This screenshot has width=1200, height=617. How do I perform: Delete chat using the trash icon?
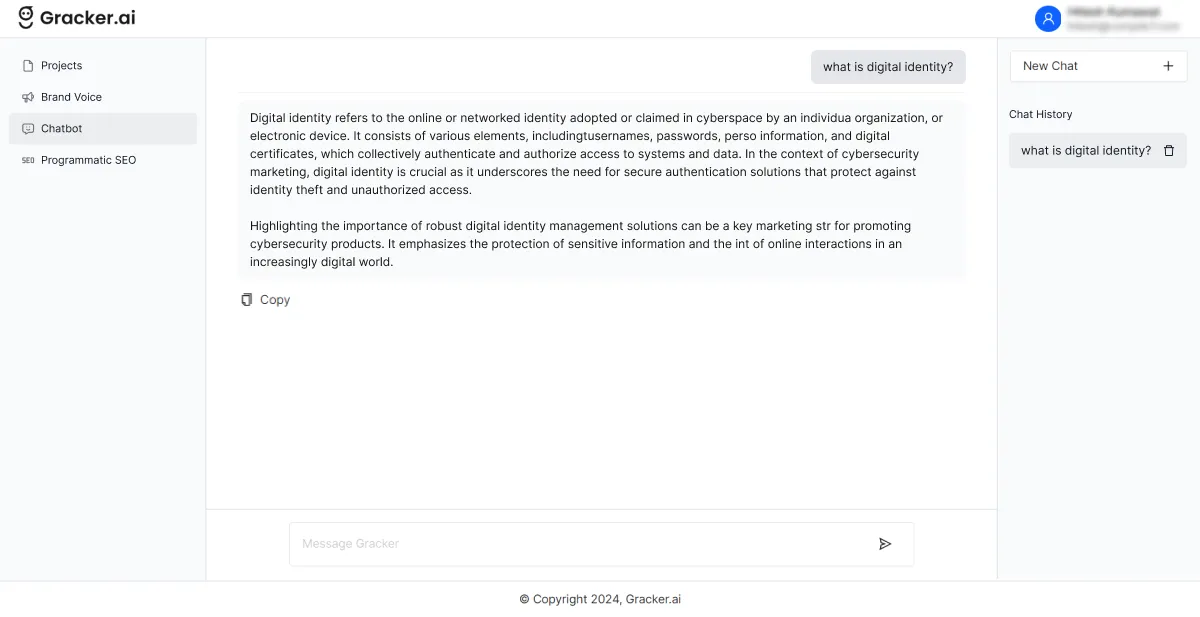tap(1169, 150)
